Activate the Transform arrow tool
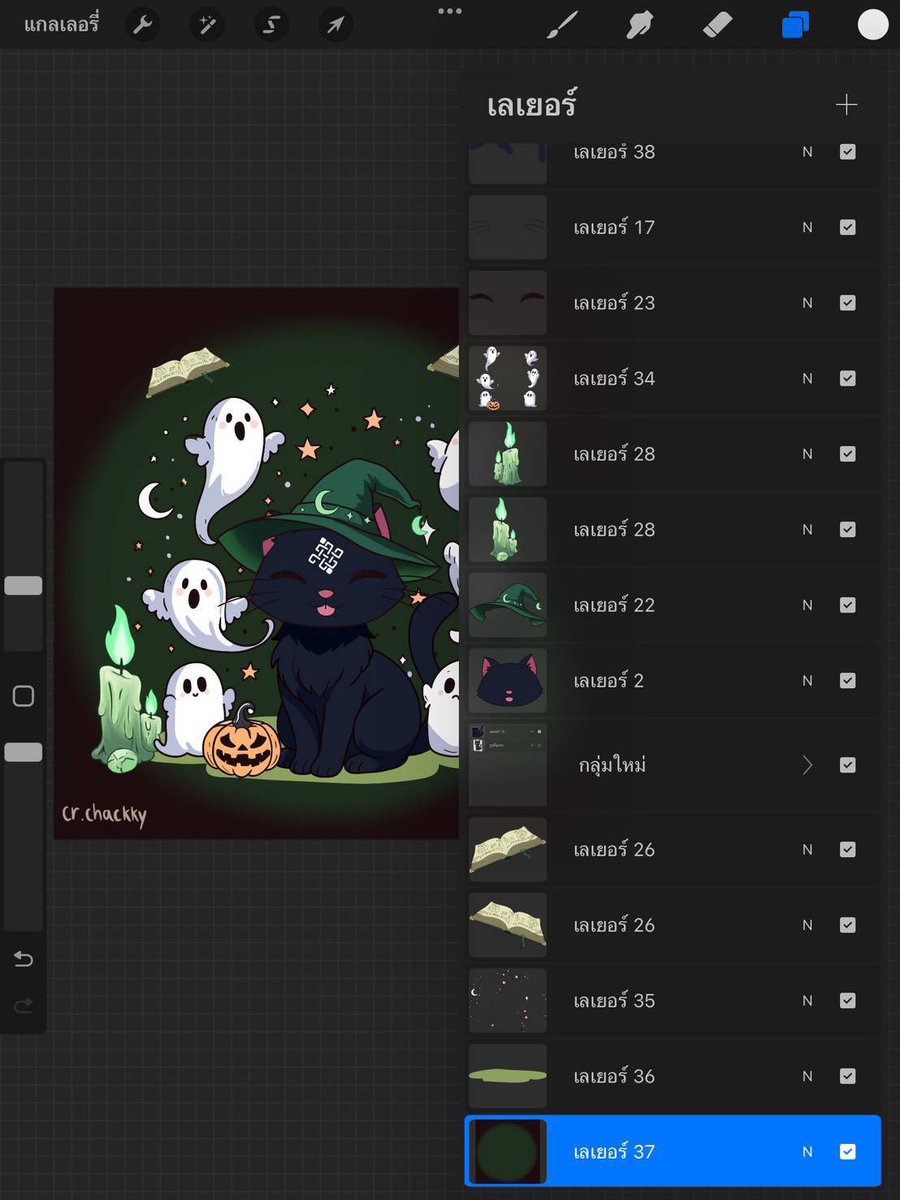Image resolution: width=900 pixels, height=1200 pixels. [335, 25]
